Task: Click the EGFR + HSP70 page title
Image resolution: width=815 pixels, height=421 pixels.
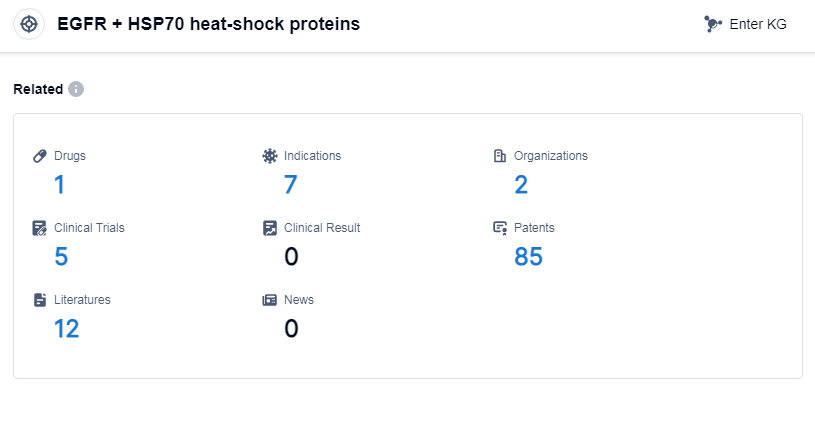Action: pos(209,24)
